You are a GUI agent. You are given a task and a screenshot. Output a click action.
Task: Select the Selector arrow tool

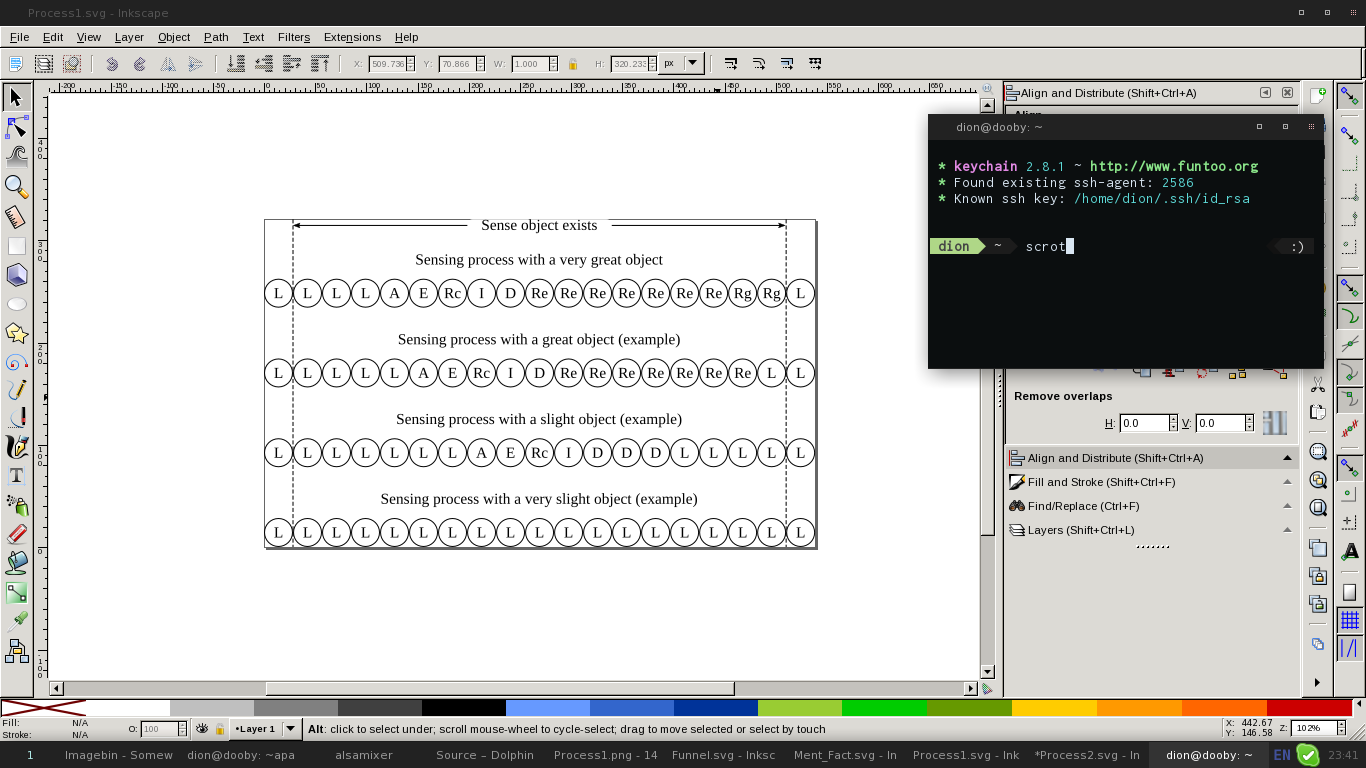[16, 97]
